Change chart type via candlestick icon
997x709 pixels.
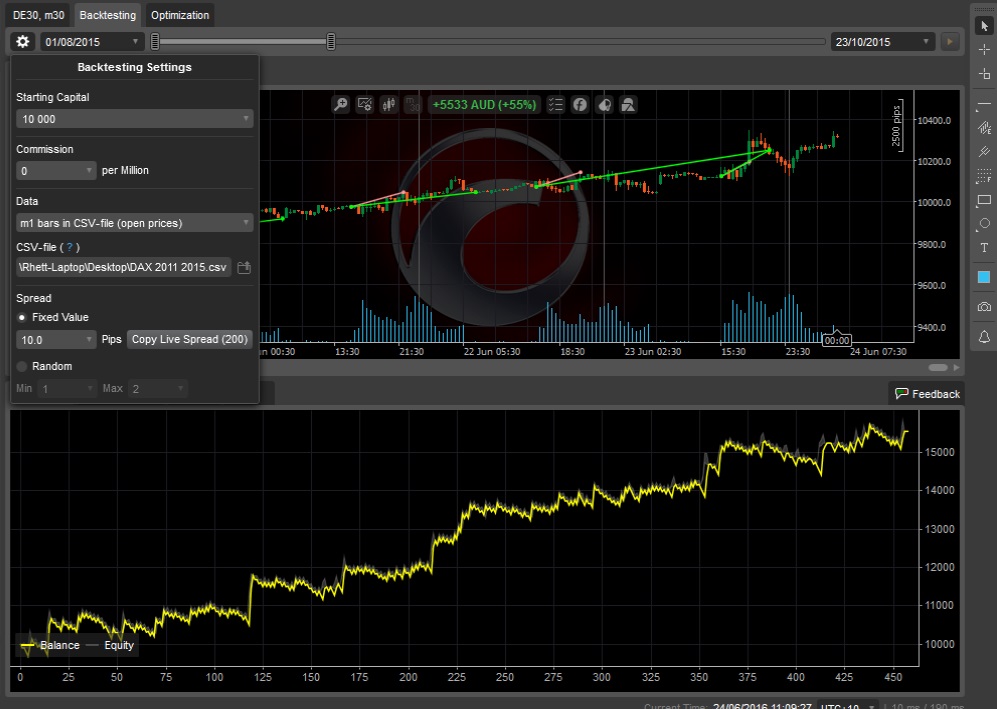click(x=388, y=104)
